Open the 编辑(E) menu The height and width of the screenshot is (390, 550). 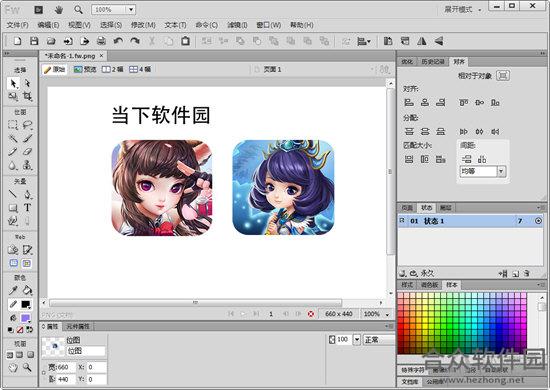coord(48,25)
